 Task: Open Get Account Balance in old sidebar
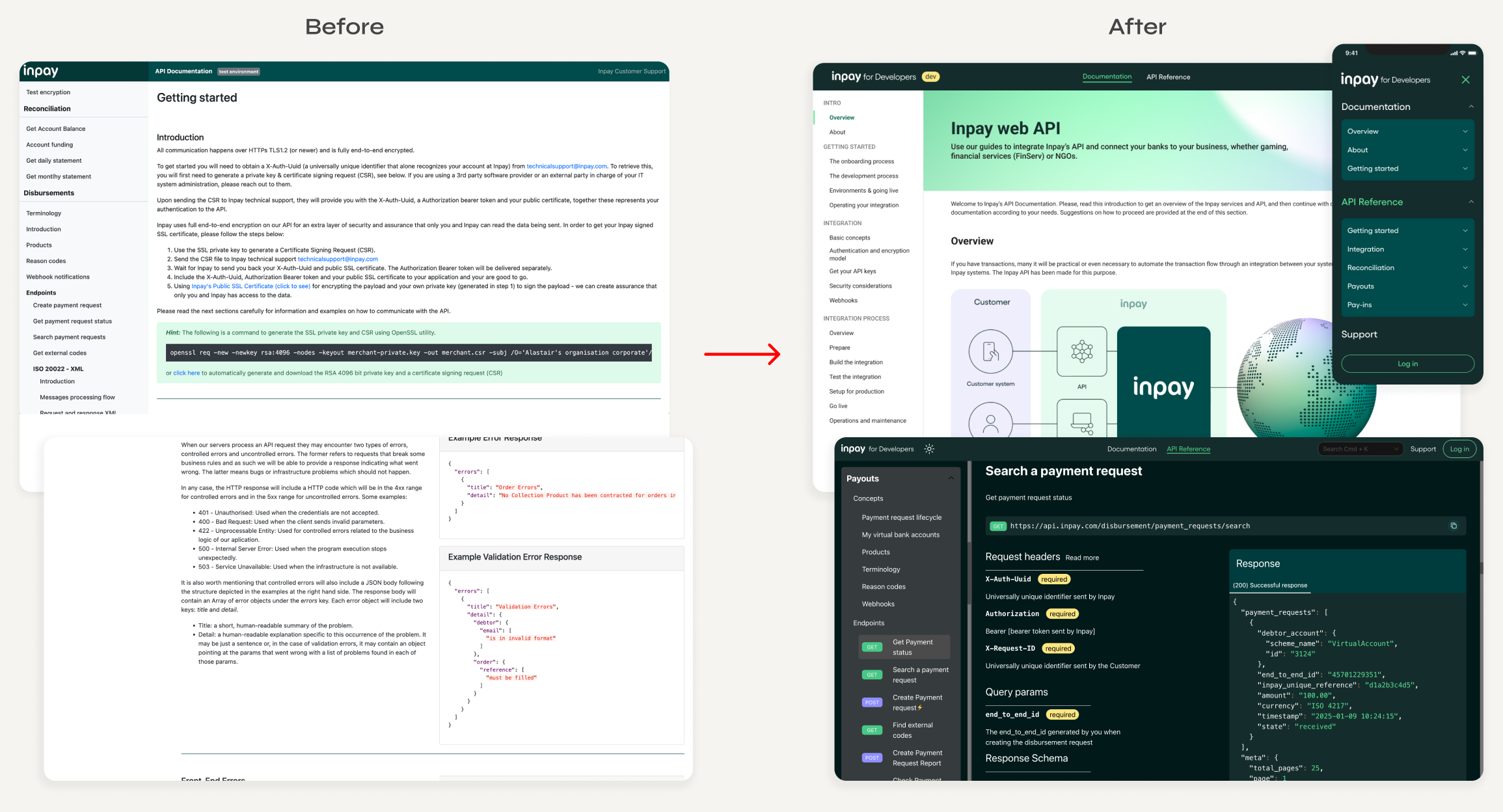click(x=55, y=129)
